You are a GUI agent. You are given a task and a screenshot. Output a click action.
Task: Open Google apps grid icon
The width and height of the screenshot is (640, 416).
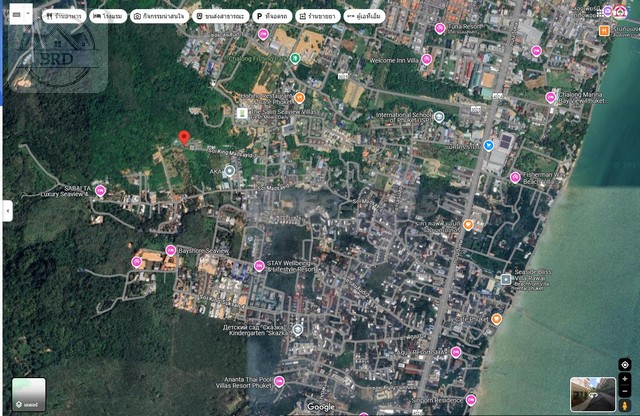point(599,13)
